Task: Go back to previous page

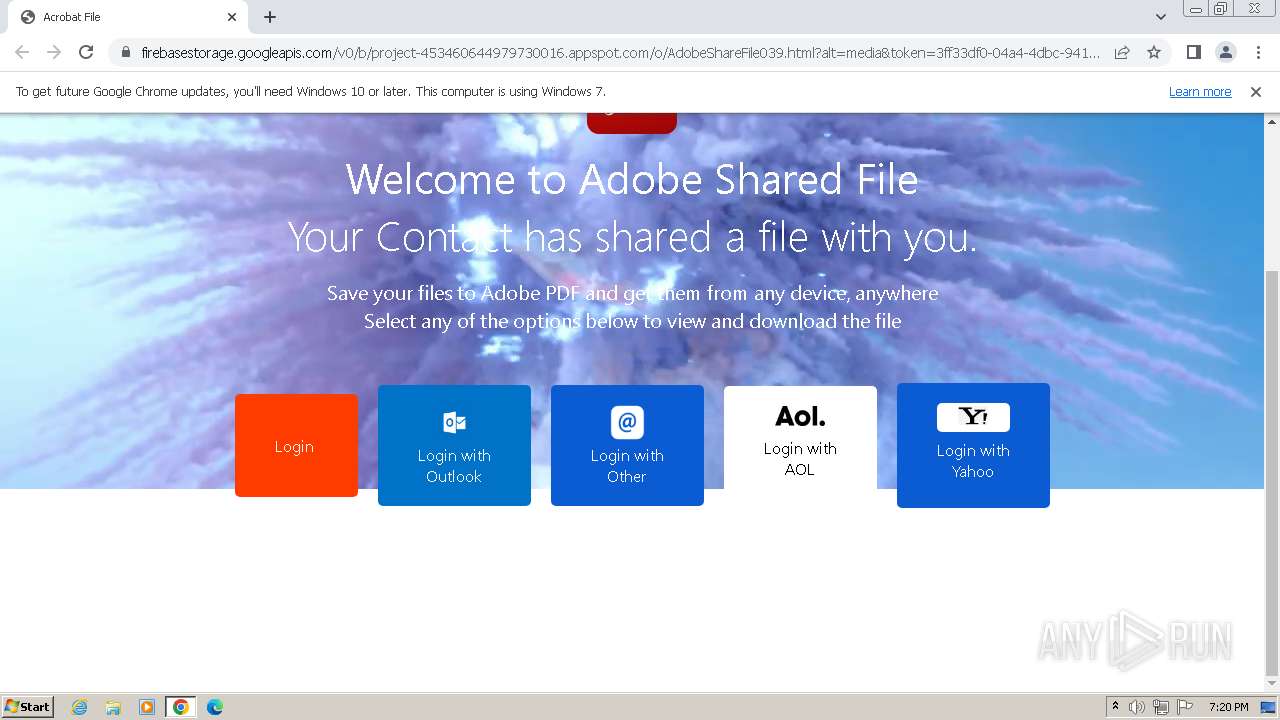Action: (x=22, y=52)
